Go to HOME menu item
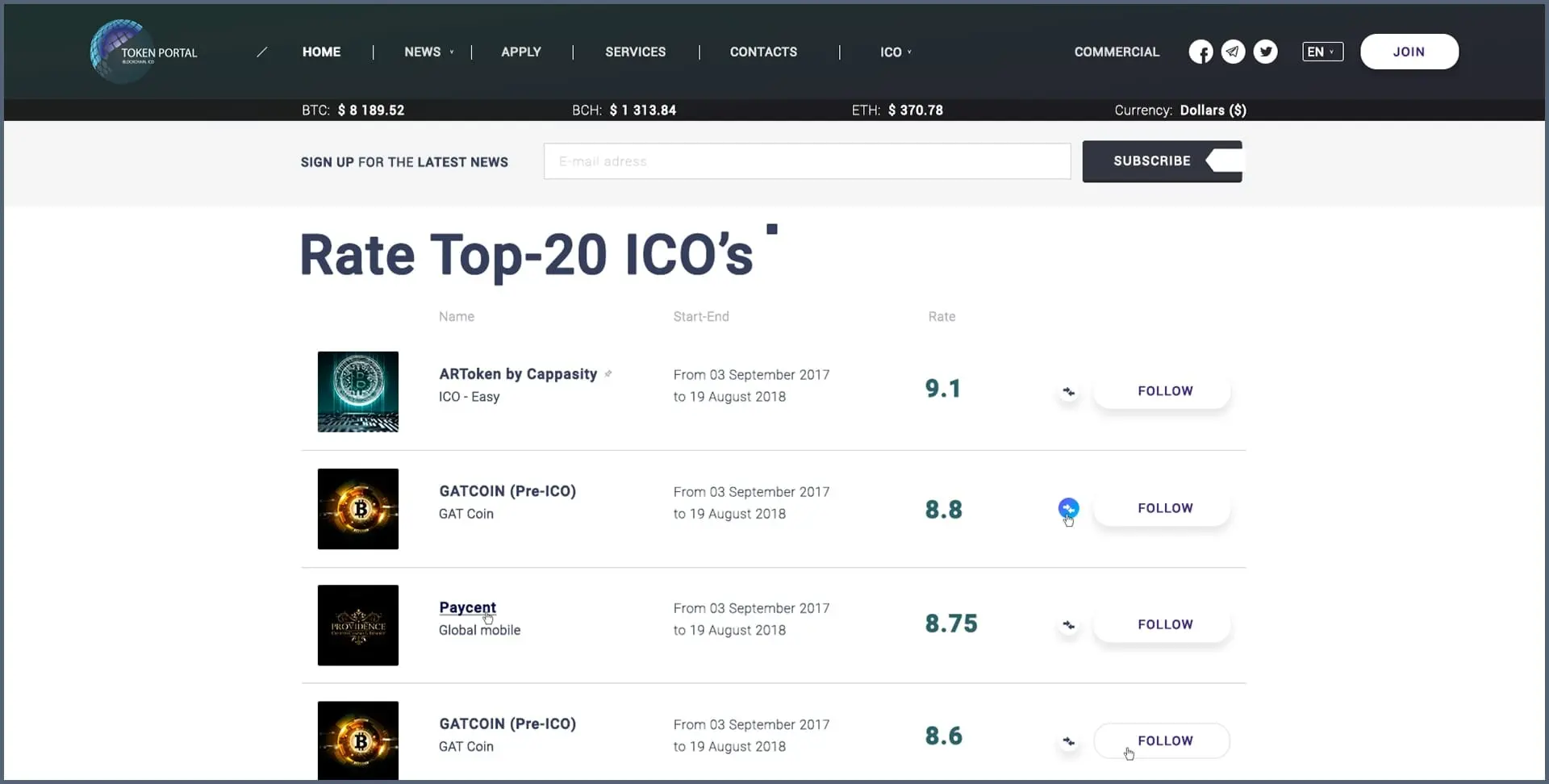The width and height of the screenshot is (1549, 784). pos(321,52)
